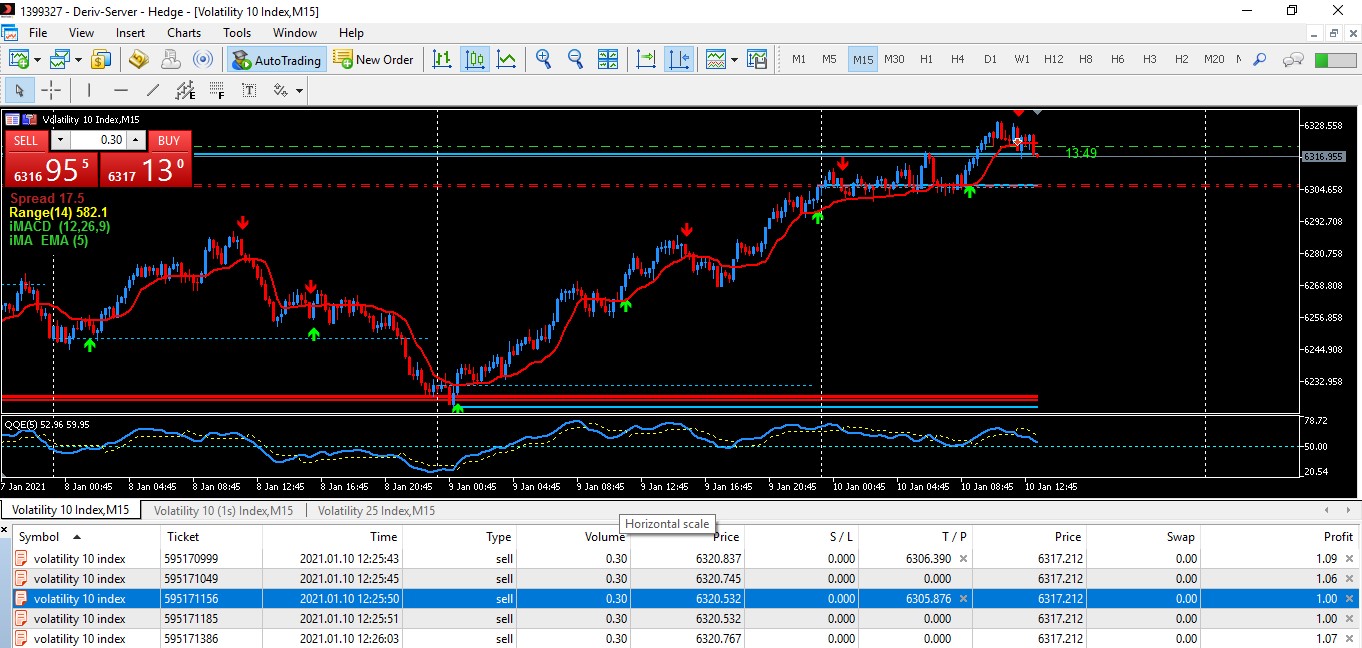Select the crosshair cursor tool
Image resolution: width=1362 pixels, height=648 pixels.
[51, 91]
